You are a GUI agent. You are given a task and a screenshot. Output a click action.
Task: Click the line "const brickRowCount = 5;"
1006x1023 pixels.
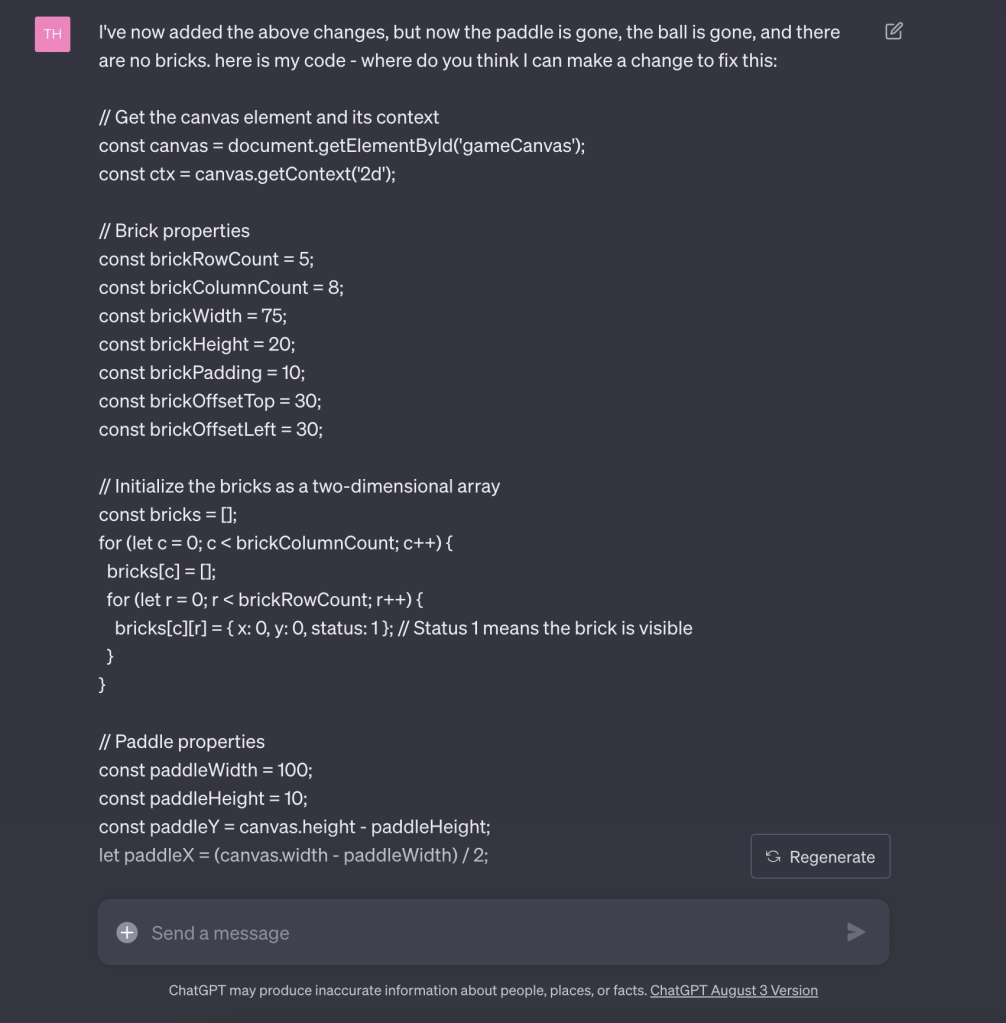point(206,259)
